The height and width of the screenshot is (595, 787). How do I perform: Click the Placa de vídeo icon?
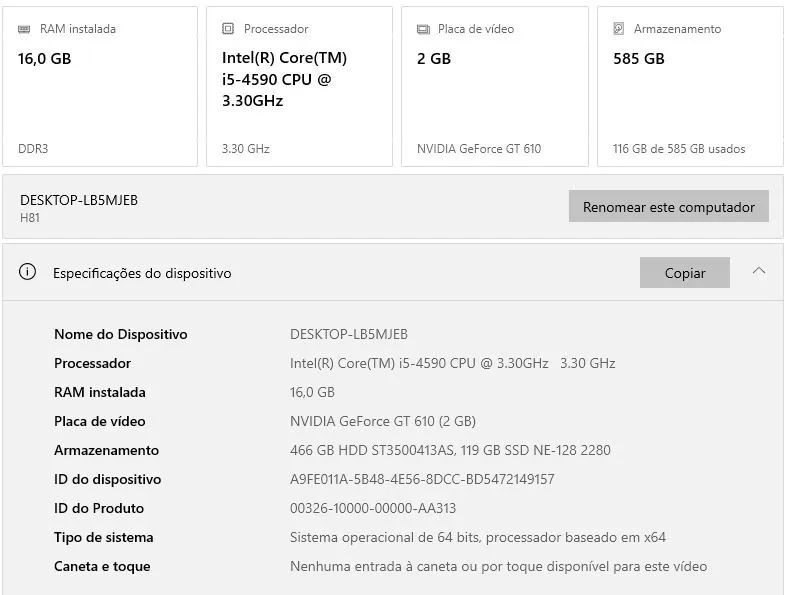tap(423, 29)
